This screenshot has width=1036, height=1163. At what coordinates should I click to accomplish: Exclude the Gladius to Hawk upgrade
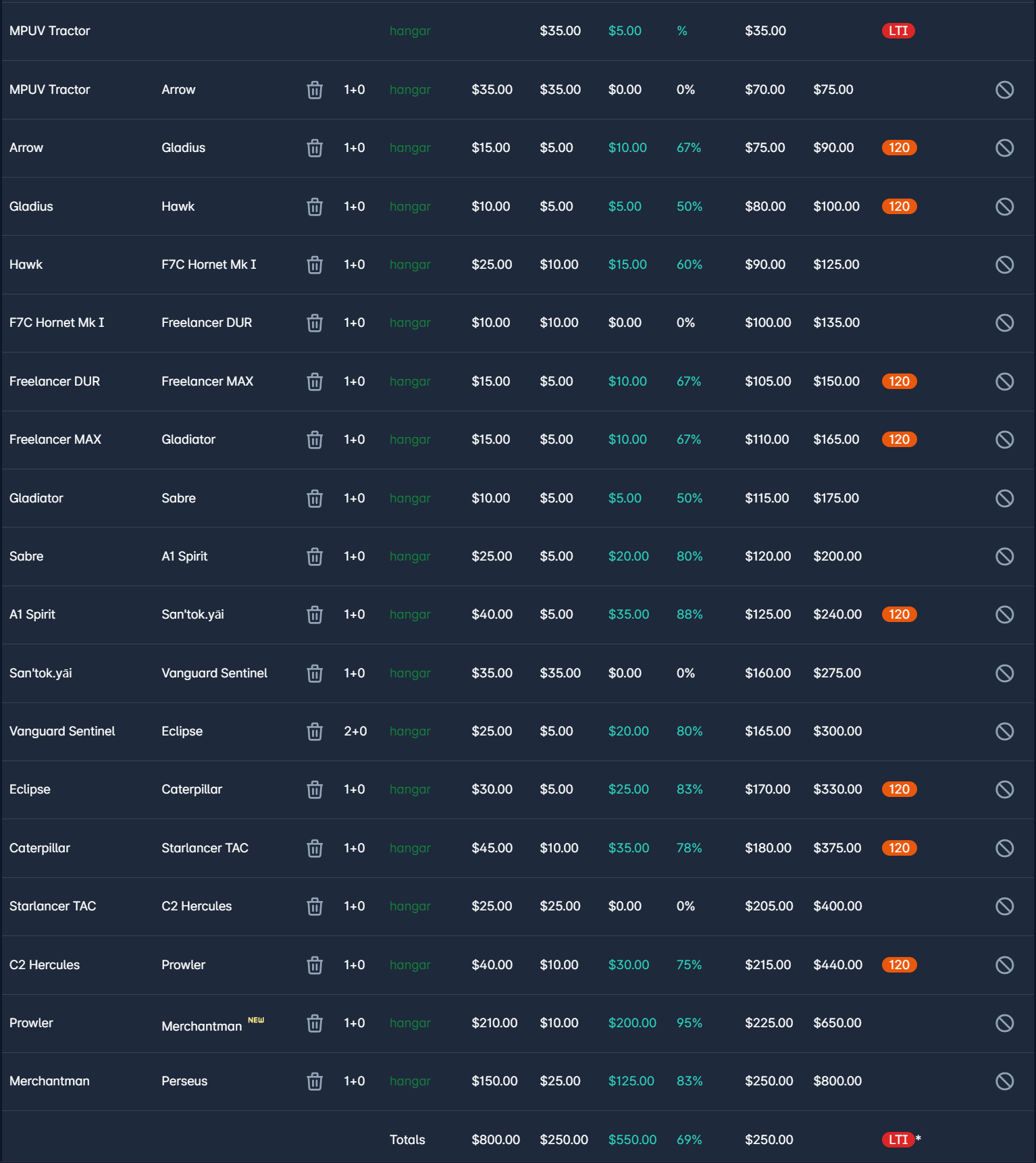[x=1004, y=207]
